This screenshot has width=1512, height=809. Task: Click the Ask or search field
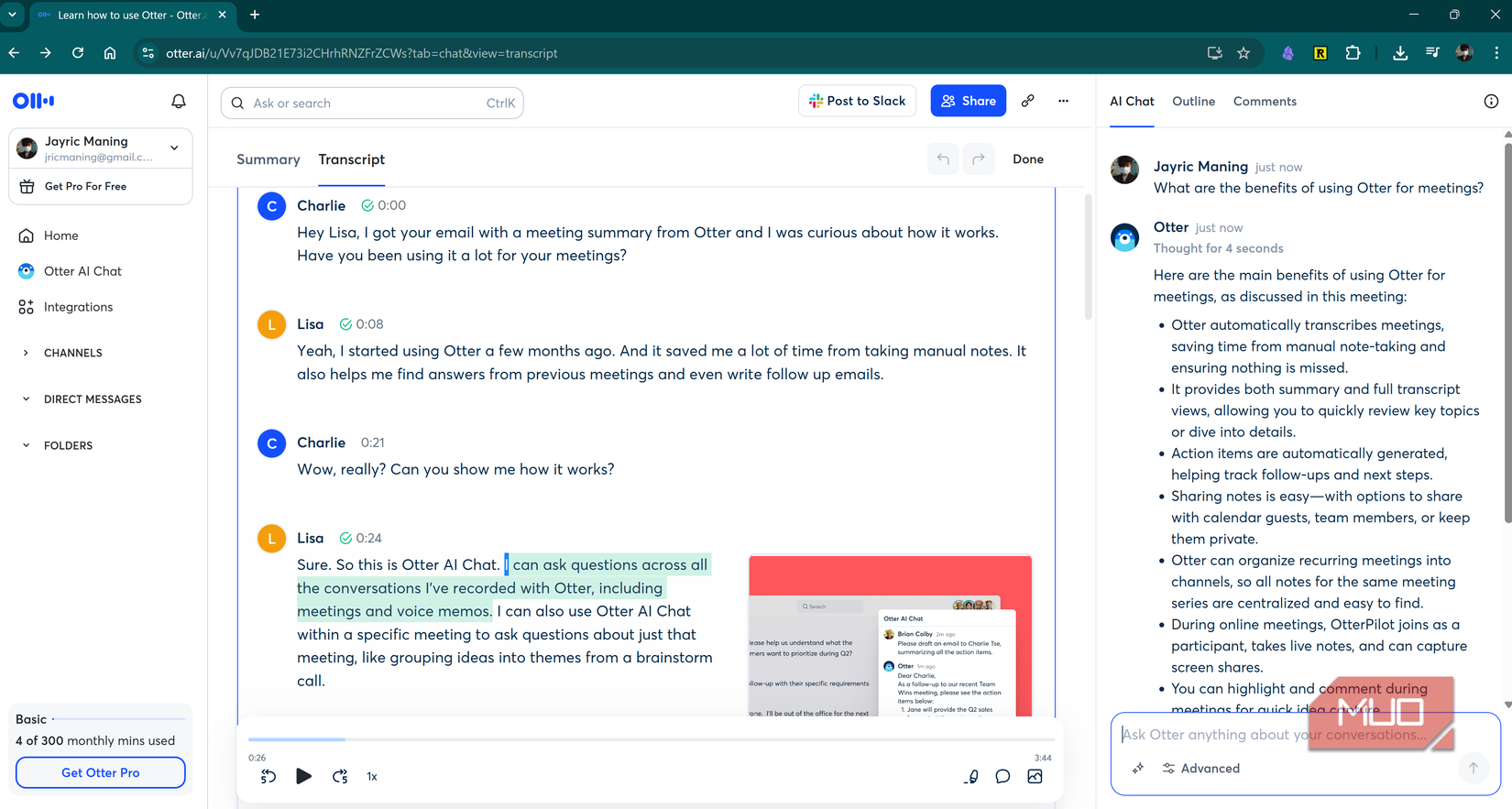coord(372,104)
